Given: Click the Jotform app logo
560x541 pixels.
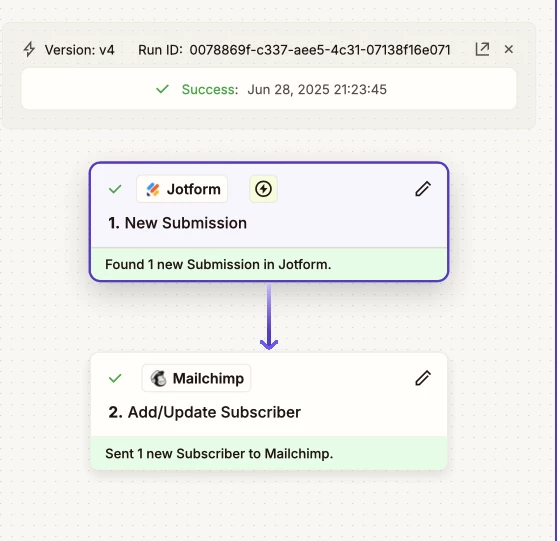Looking at the screenshot, I should pyautogui.click(x=153, y=189).
